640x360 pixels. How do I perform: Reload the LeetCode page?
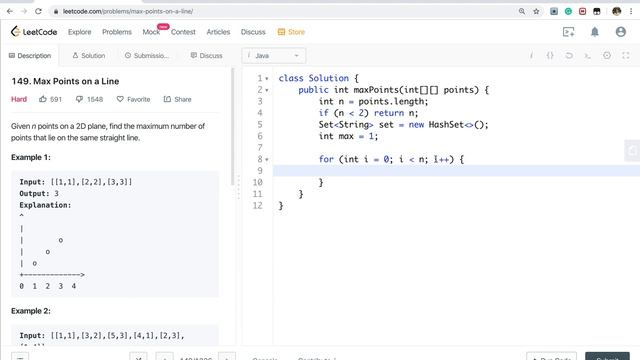tap(38, 11)
